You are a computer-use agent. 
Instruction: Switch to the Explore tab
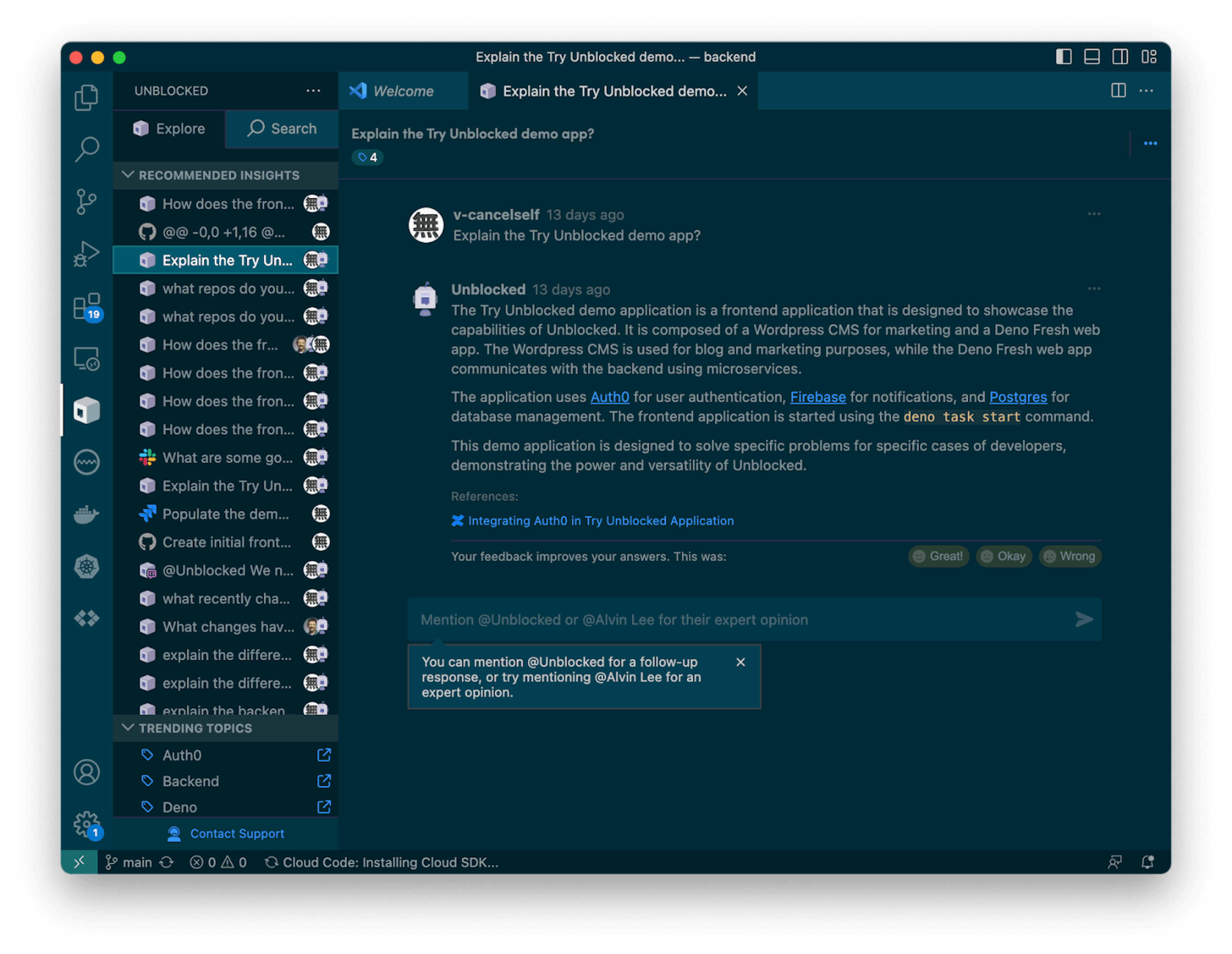tap(169, 129)
